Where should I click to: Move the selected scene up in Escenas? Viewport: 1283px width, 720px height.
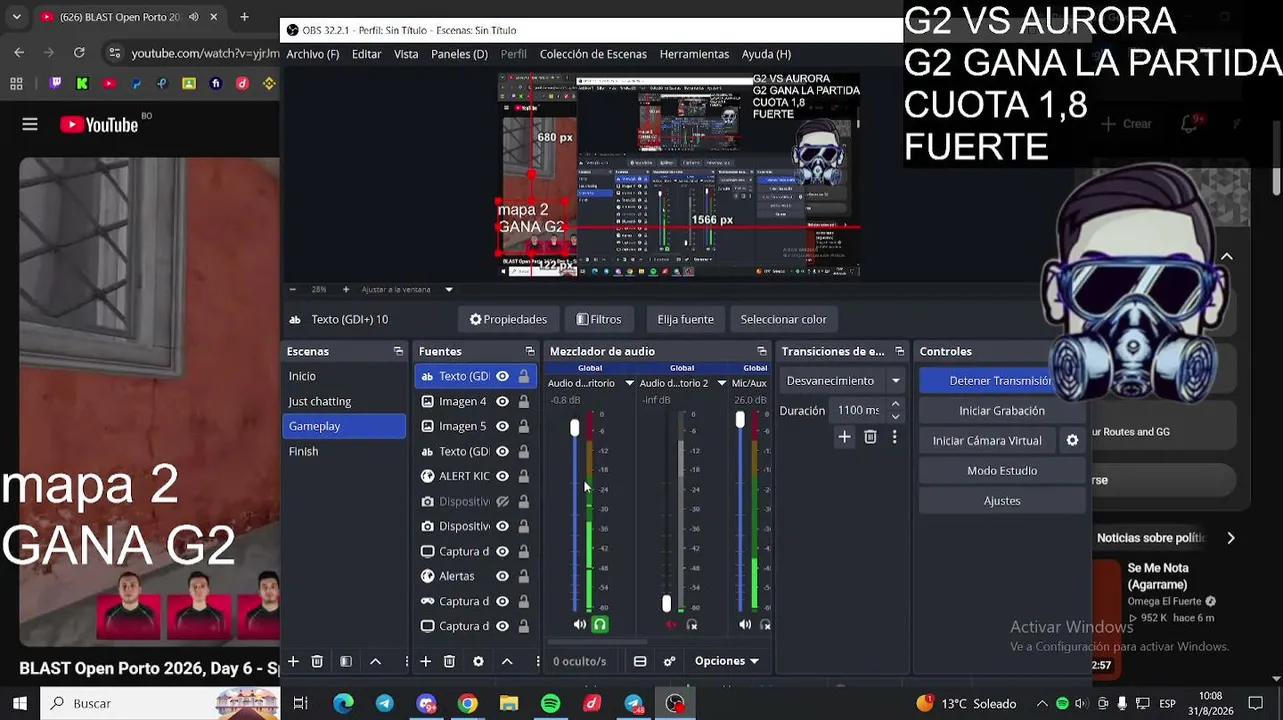pyautogui.click(x=375, y=661)
